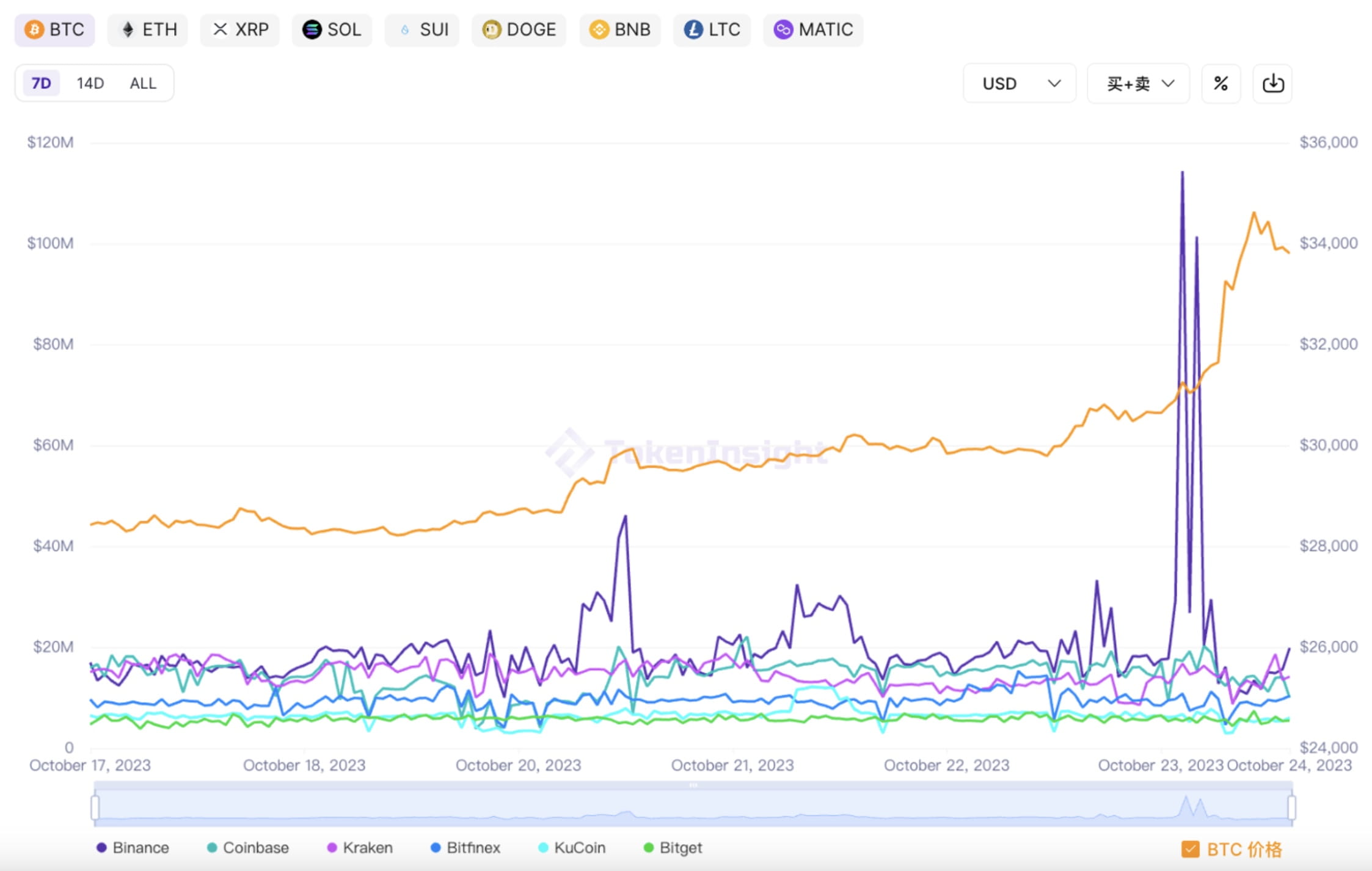Viewport: 1372px width, 871px height.
Task: Switch to the 14D time range tab
Action: tap(89, 83)
